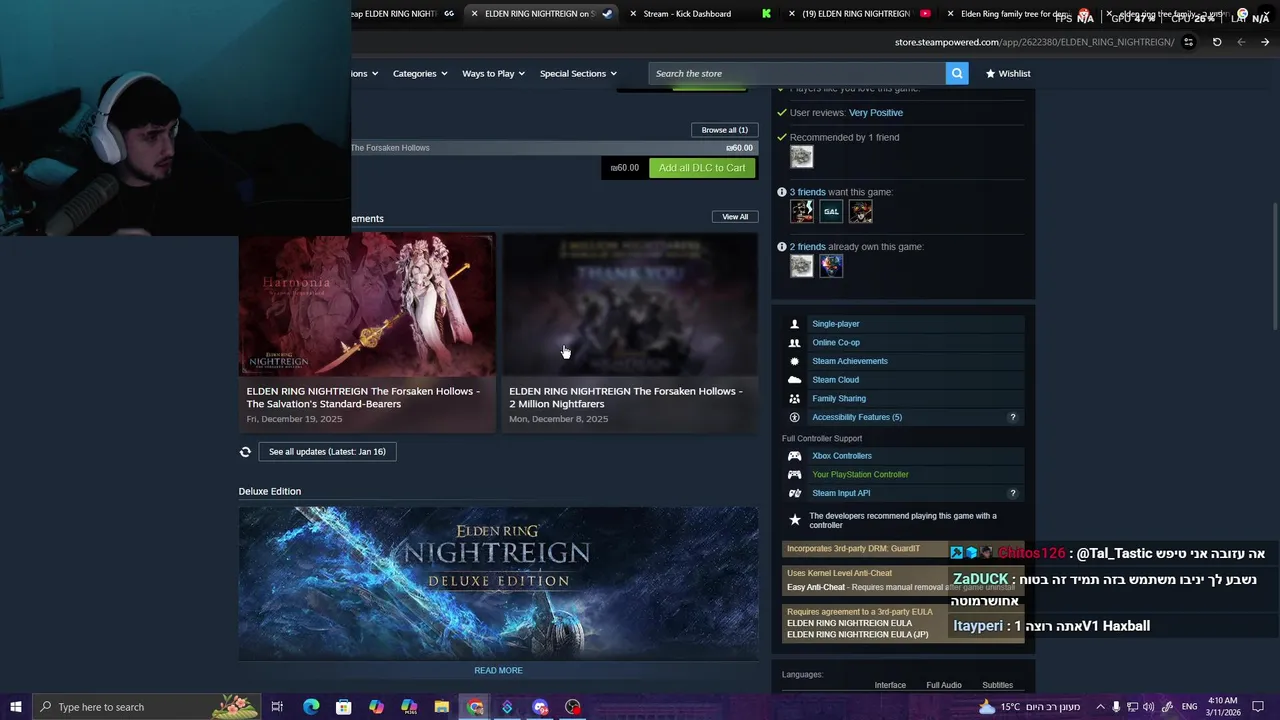The image size is (1280, 720).
Task: Open File Explorer from the taskbar
Action: [x=441, y=707]
